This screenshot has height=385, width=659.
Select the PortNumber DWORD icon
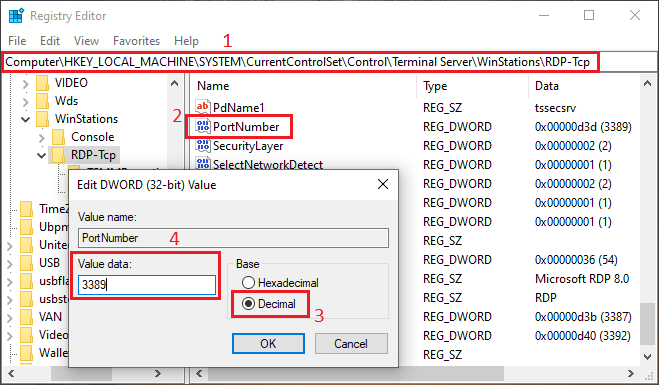click(203, 126)
